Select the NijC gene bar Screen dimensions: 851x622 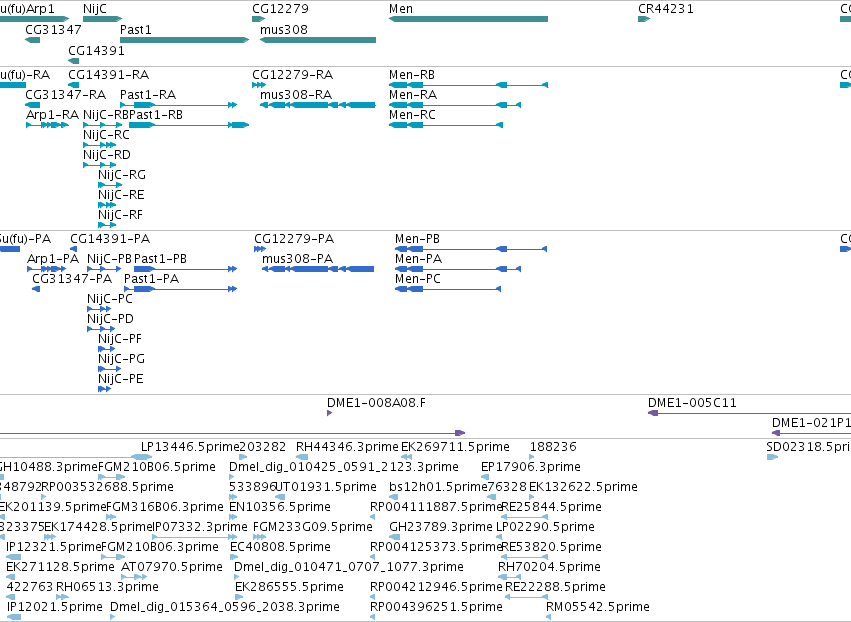click(x=103, y=19)
